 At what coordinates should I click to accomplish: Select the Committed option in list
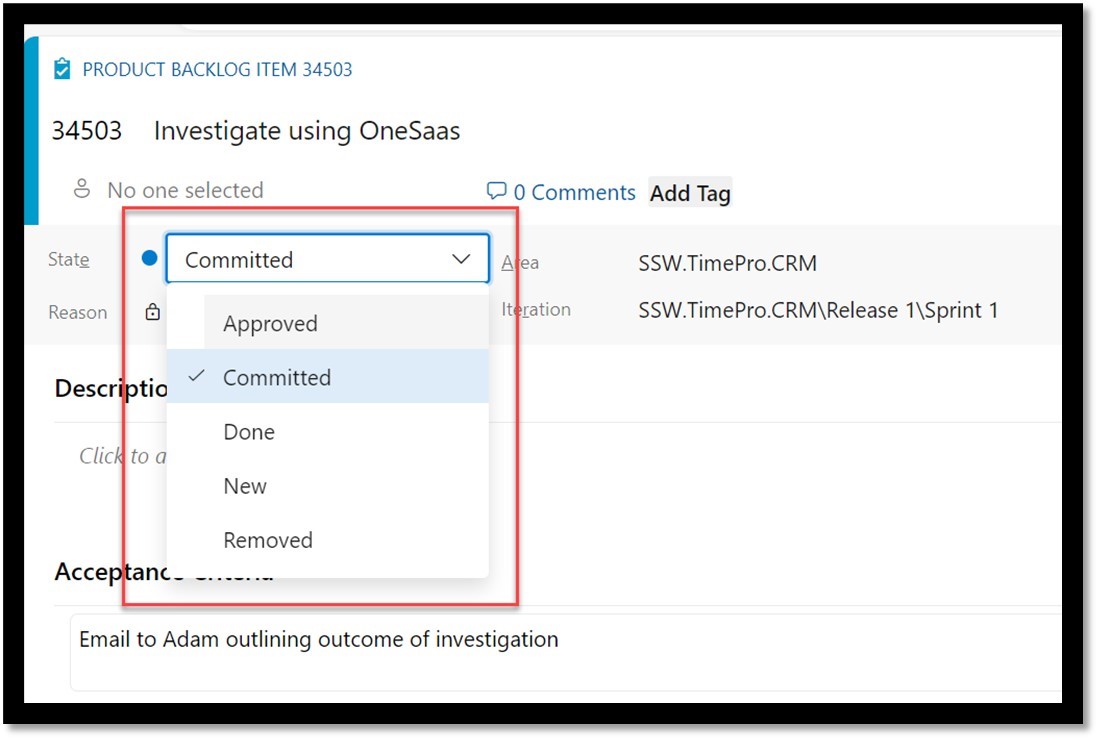coord(277,378)
